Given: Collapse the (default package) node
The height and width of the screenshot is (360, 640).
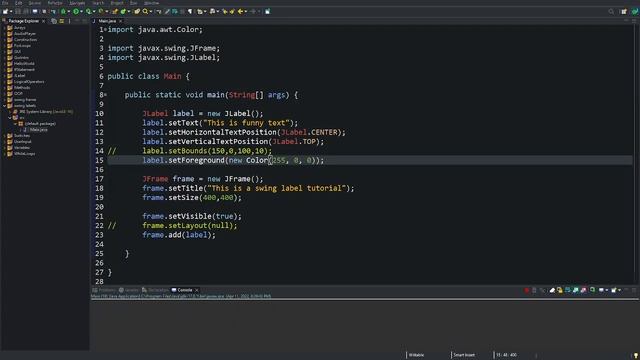Looking at the screenshot, I should [15, 124].
